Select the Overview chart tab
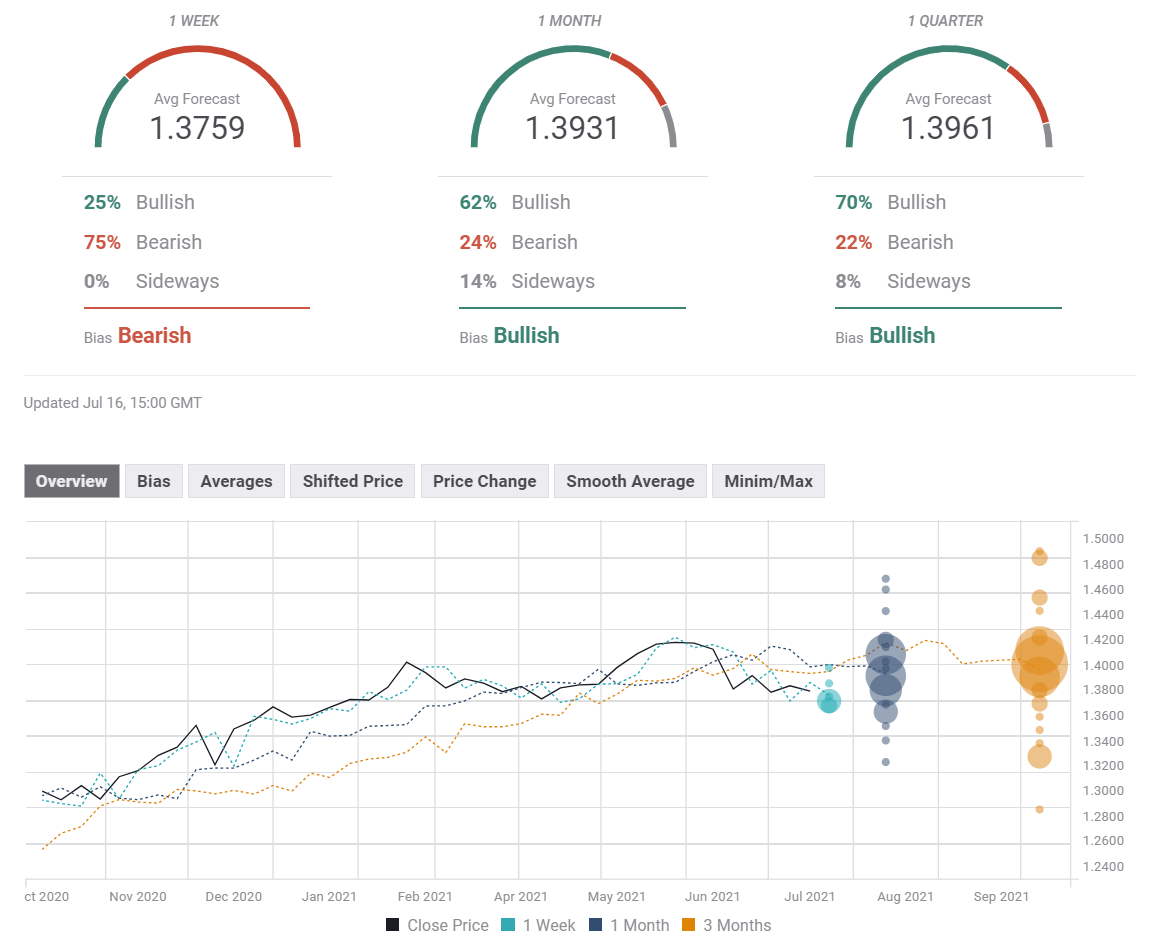 coord(72,481)
